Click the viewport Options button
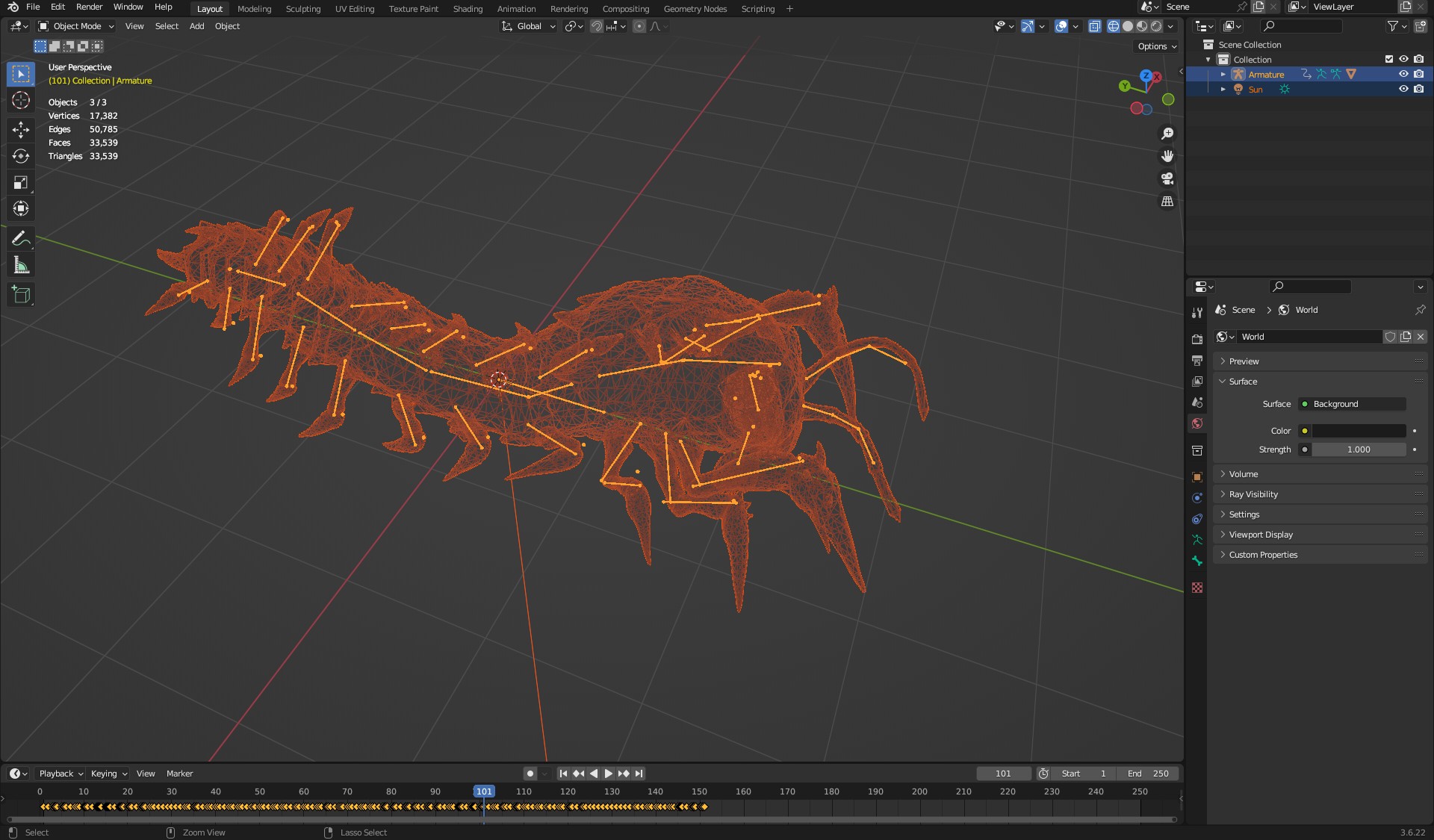Viewport: 1434px width, 840px height. point(1157,46)
